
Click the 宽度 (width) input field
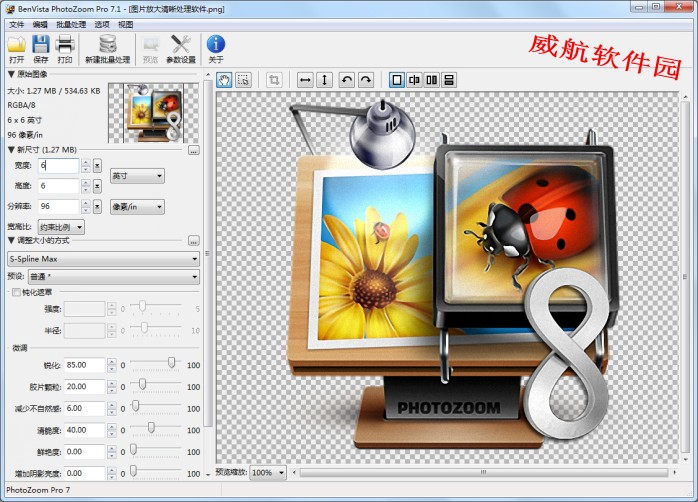pos(59,166)
